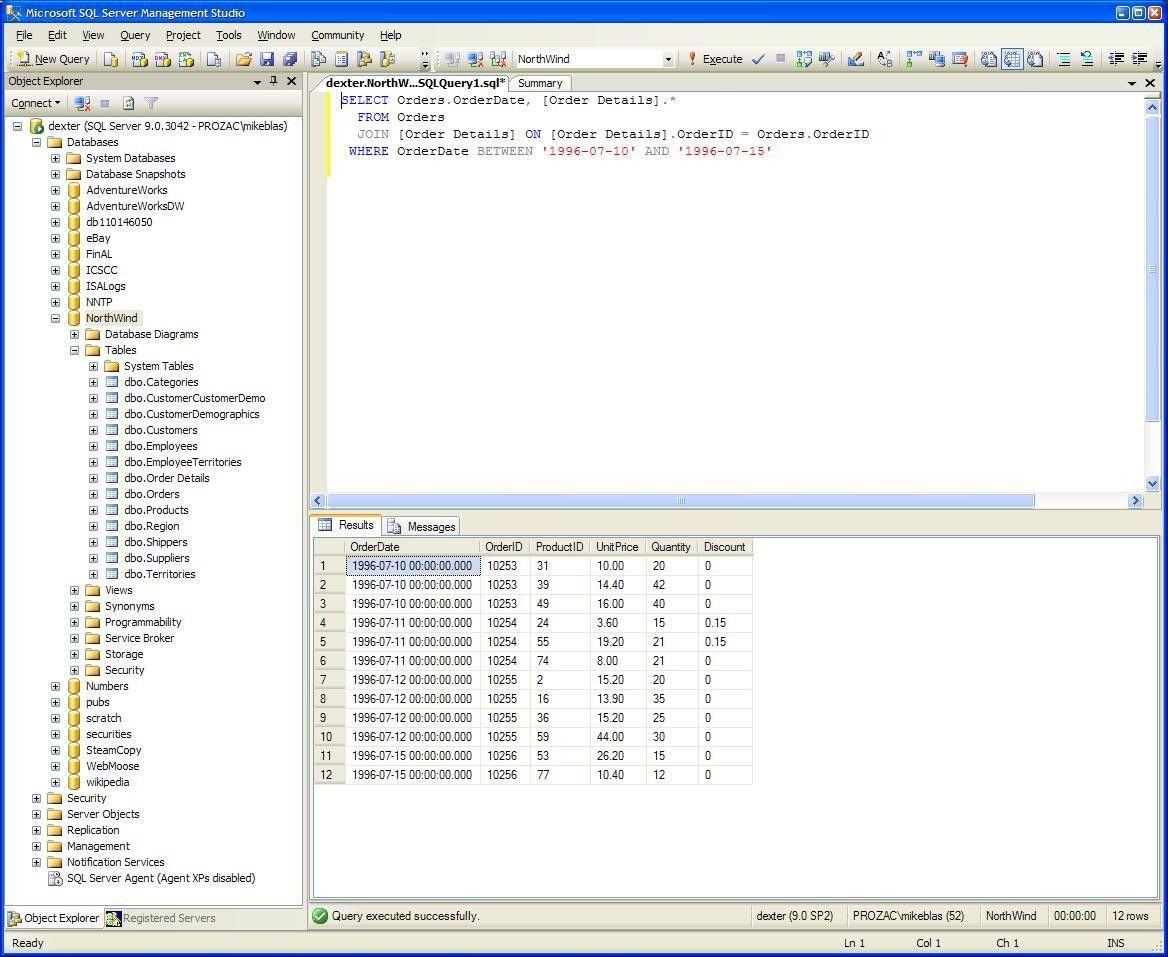Click the query editor horizontal scrollbar

point(680,501)
